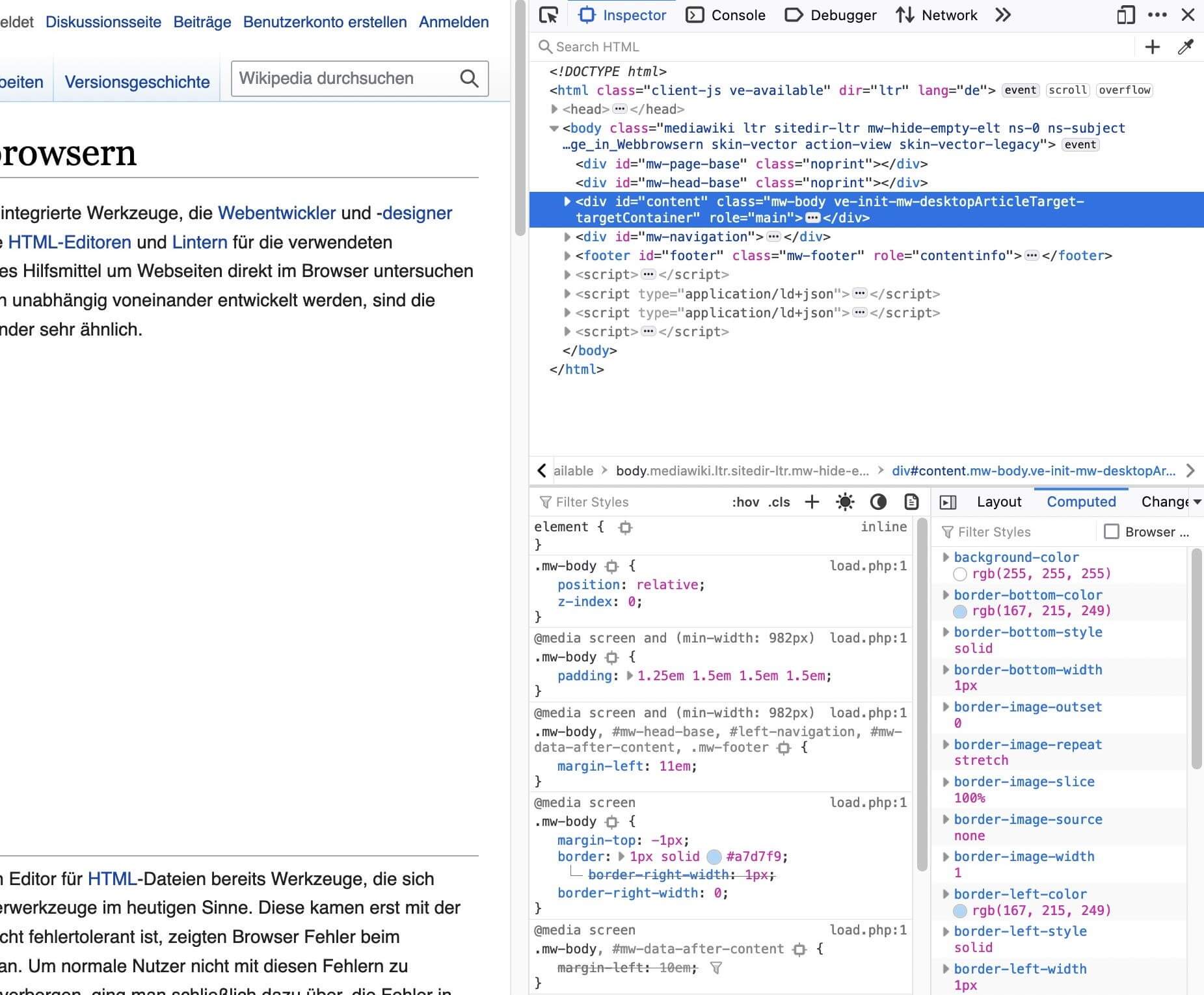Toggle print media simulation icon
Image resolution: width=1204 pixels, height=995 pixels.
(x=911, y=501)
